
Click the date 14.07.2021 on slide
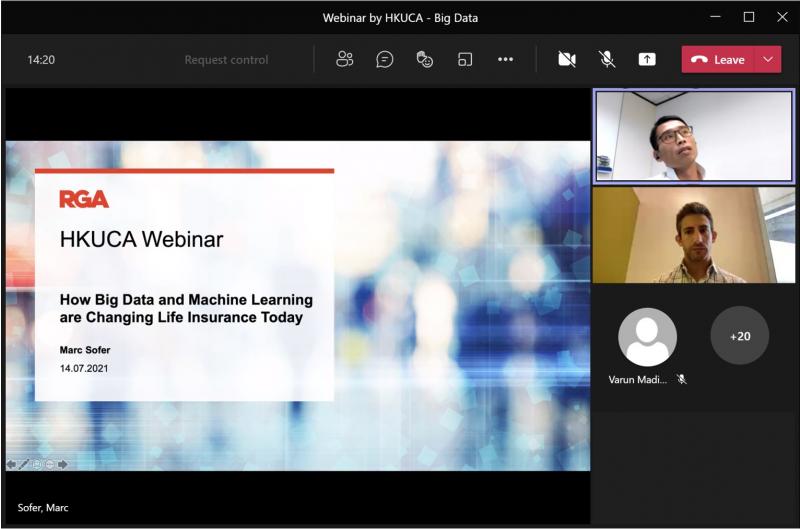click(84, 368)
